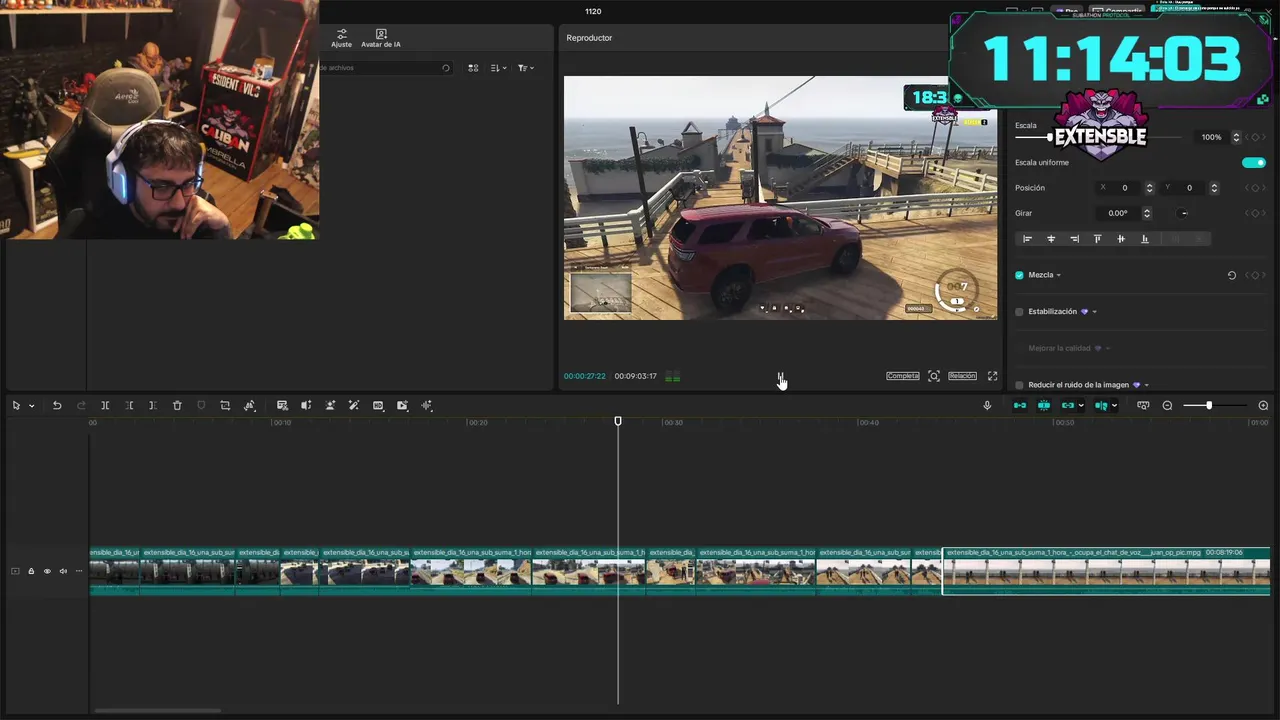
Task: Undo the last edit
Action: 57,405
